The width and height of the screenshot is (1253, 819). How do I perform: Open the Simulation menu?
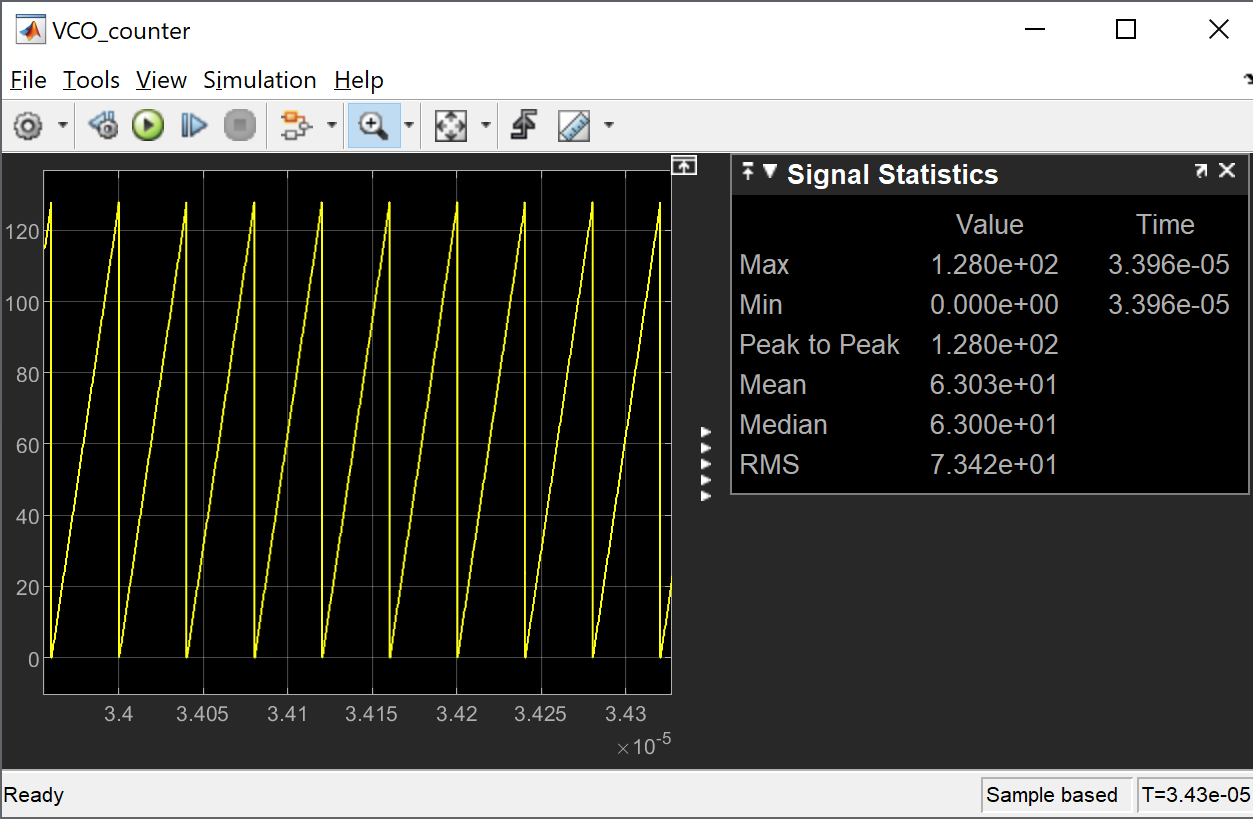coord(259,80)
